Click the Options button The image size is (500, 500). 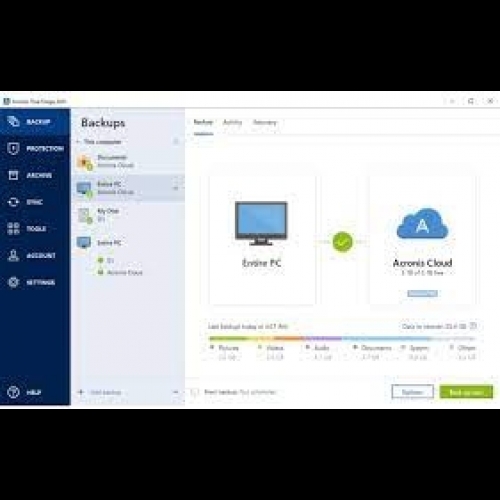pyautogui.click(x=412, y=392)
